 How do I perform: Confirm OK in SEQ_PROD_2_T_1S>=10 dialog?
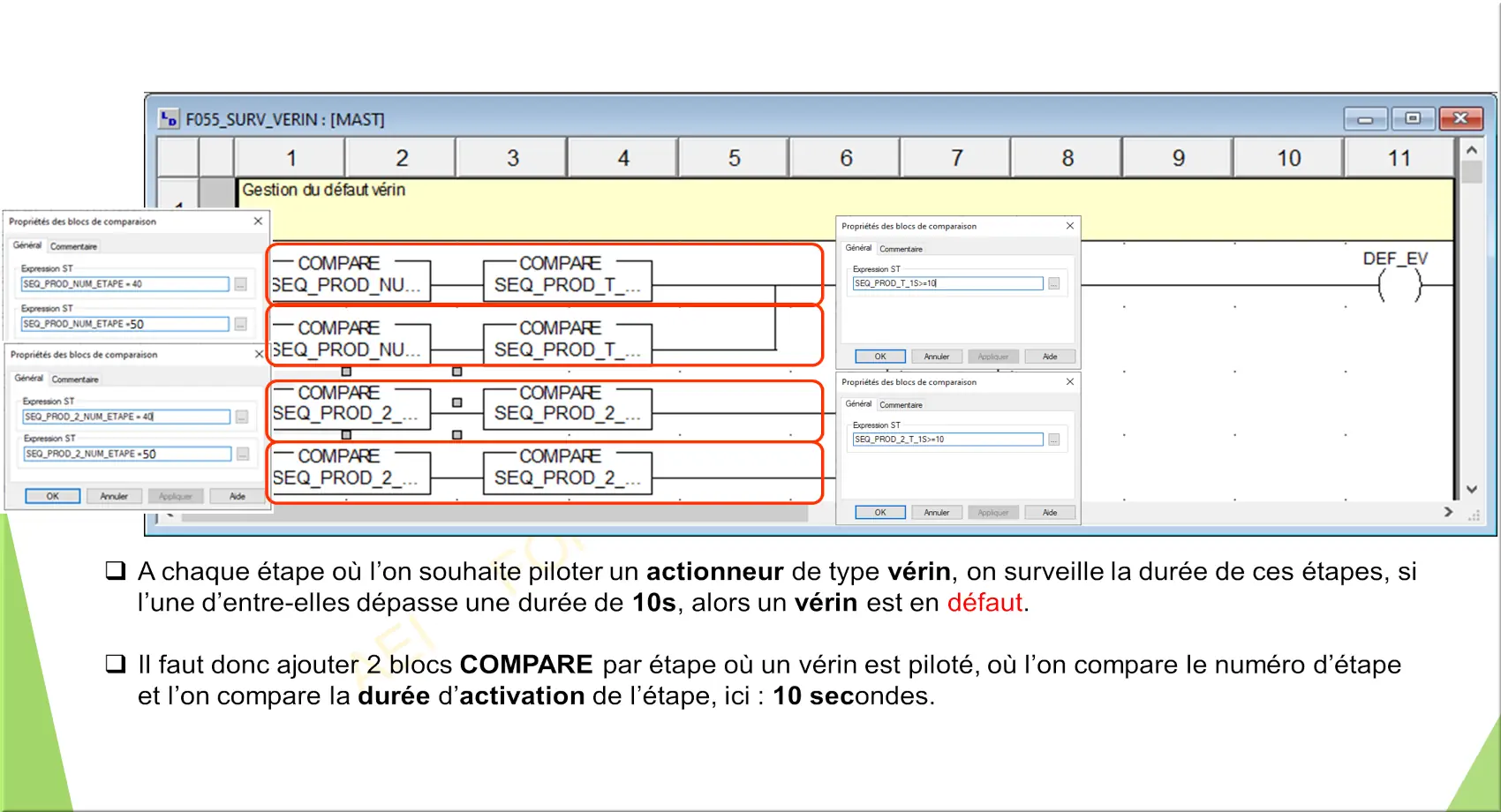[880, 513]
